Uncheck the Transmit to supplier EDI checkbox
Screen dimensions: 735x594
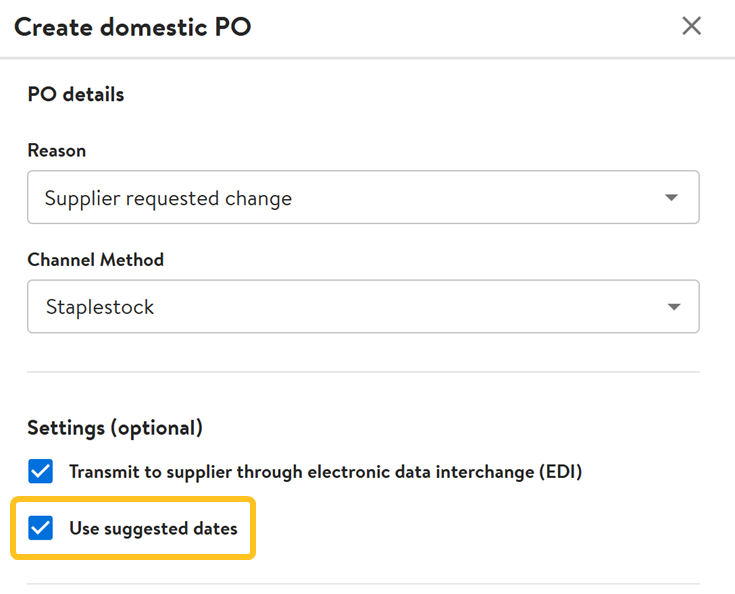pos(41,471)
